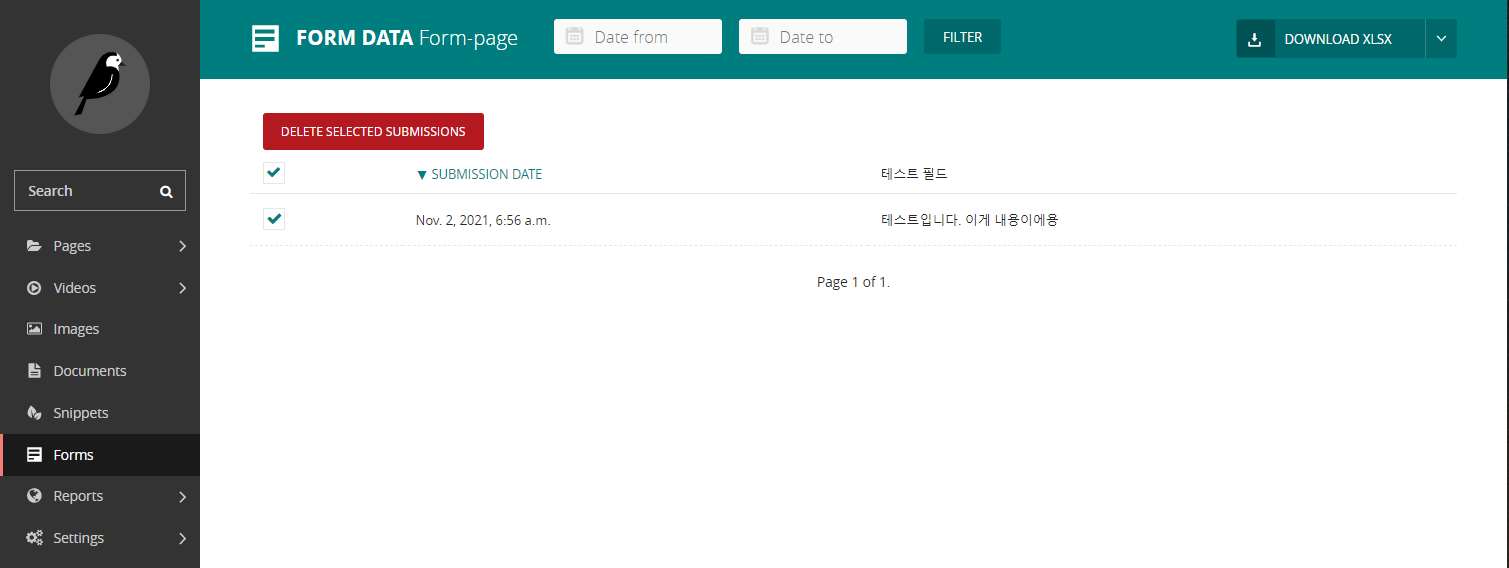The width and height of the screenshot is (1509, 568).
Task: Click the calendar icon in Date to
Action: coord(759,36)
